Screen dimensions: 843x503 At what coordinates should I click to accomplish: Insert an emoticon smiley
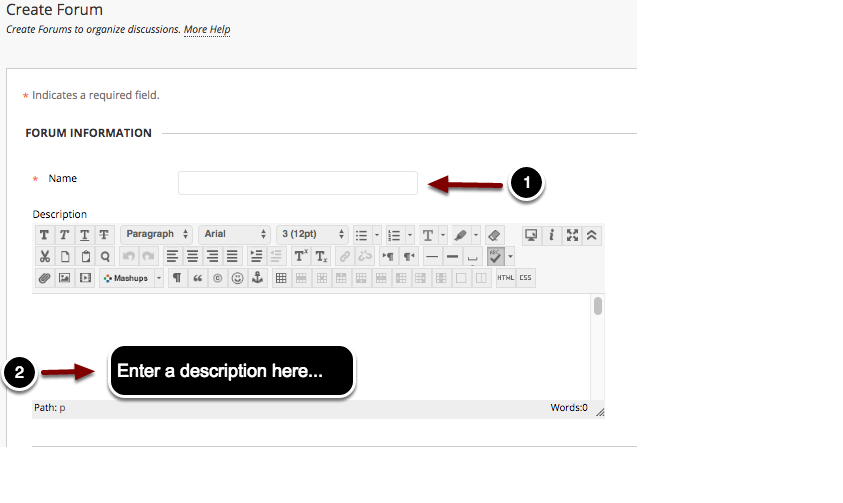click(238, 278)
